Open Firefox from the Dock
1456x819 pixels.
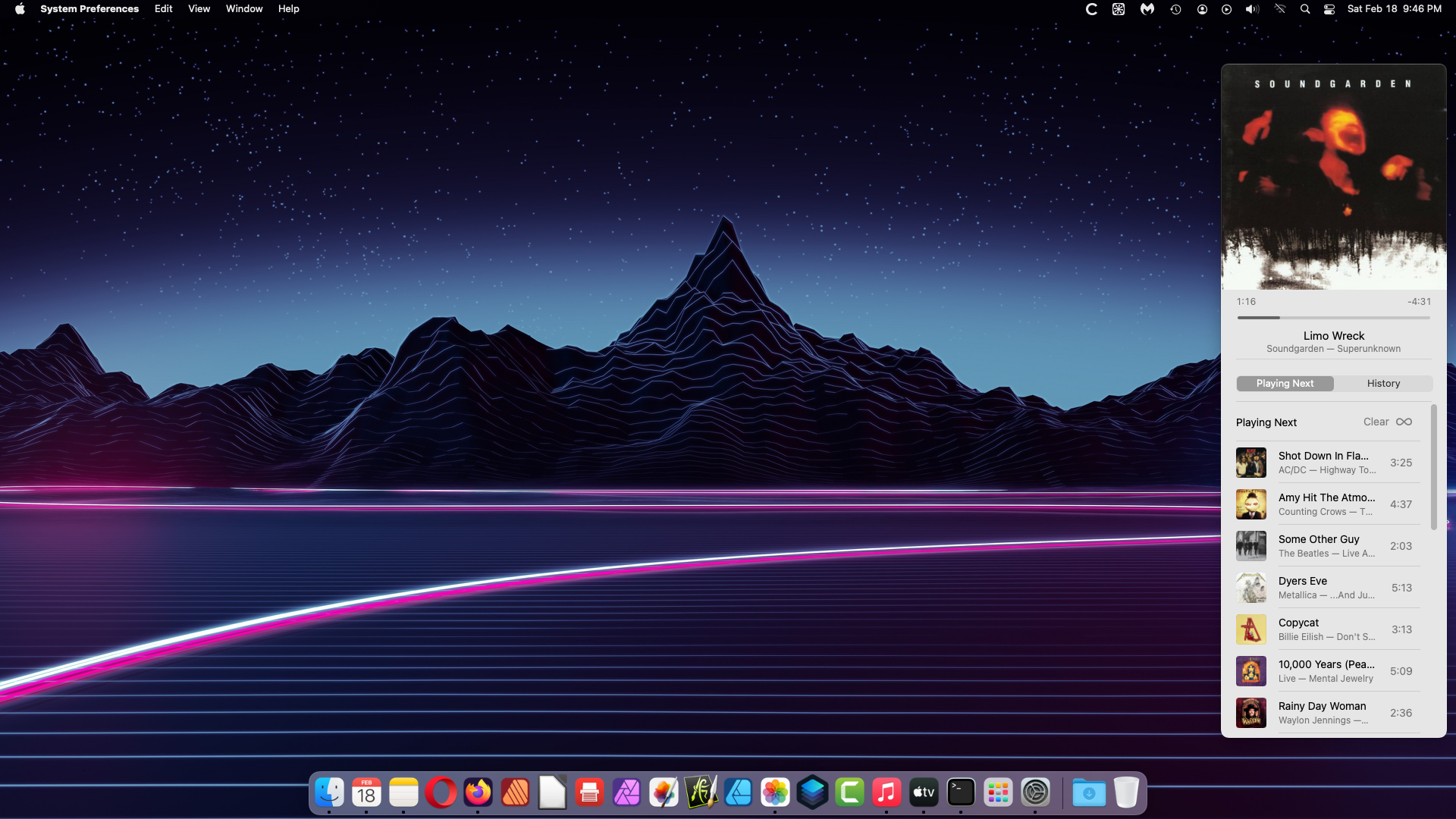click(478, 792)
